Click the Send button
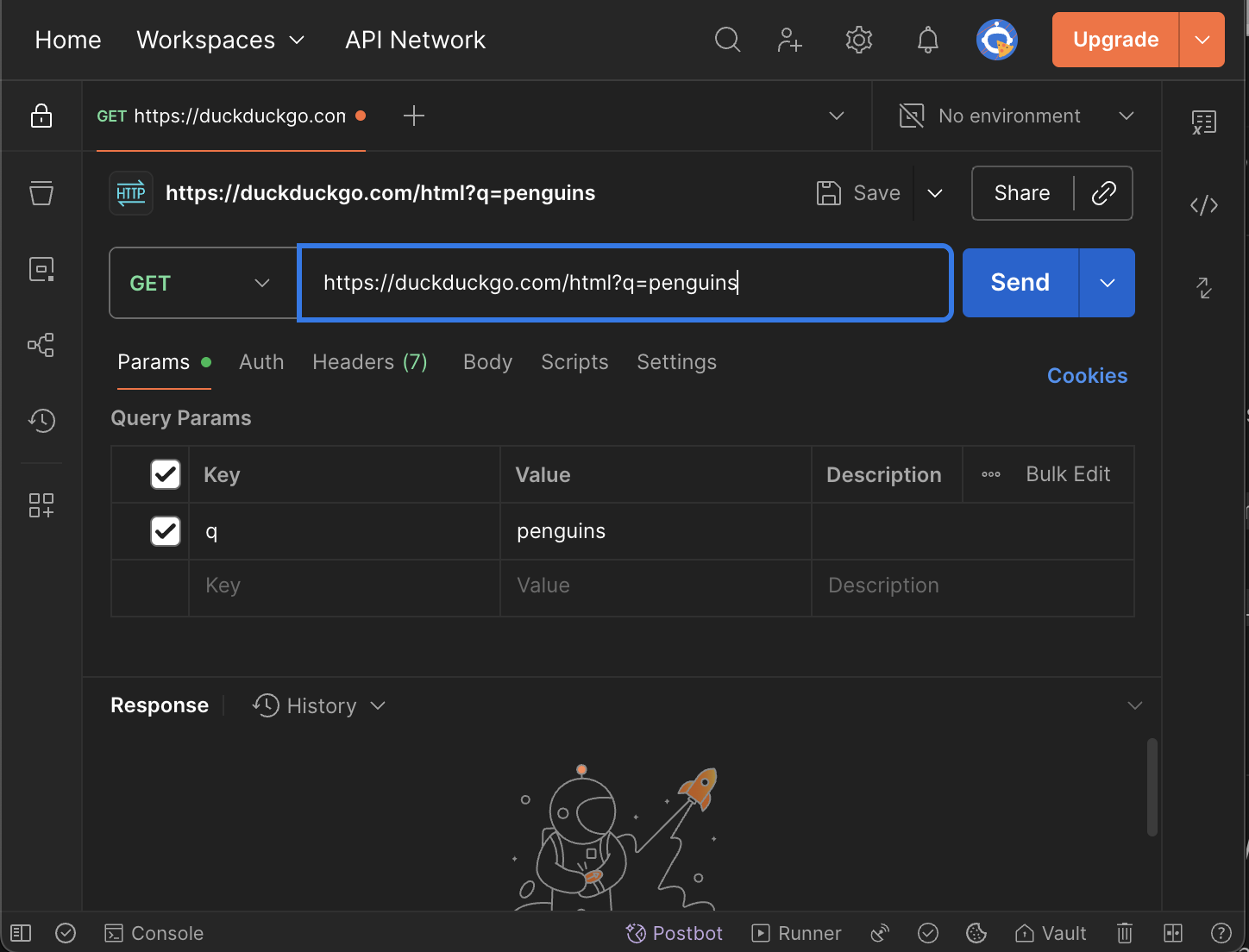The width and height of the screenshot is (1249, 952). 1020,283
